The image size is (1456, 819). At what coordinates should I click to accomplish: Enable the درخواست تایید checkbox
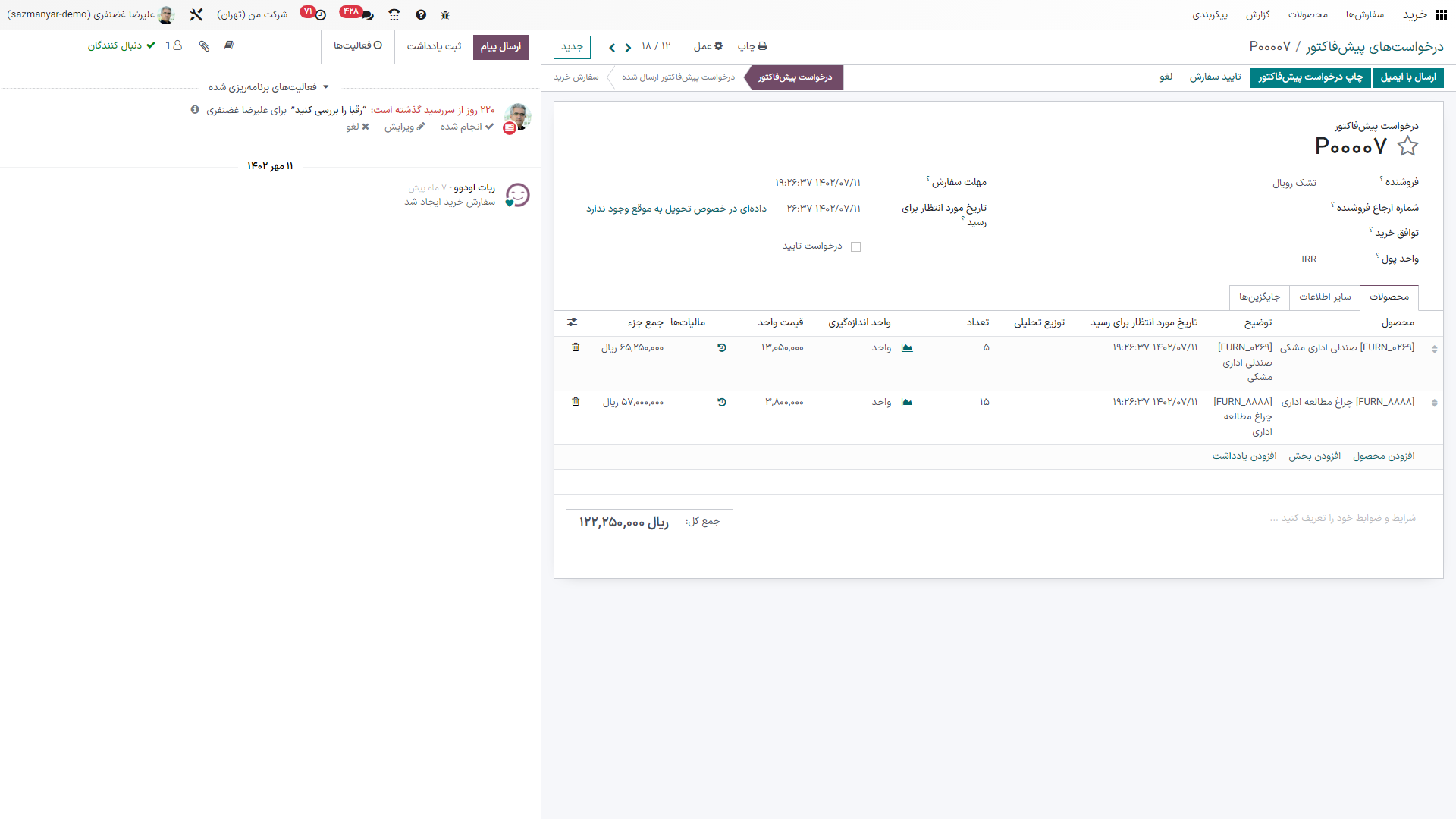click(x=856, y=246)
